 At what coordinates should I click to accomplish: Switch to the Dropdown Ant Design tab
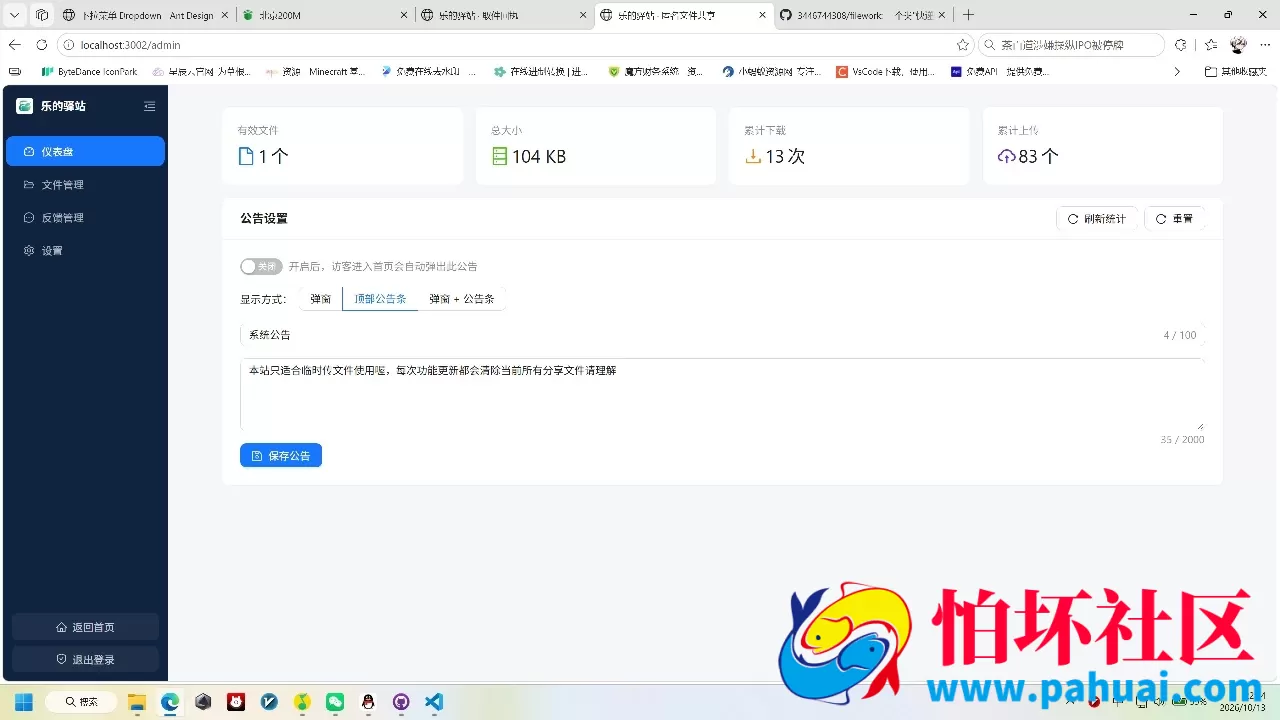(146, 15)
